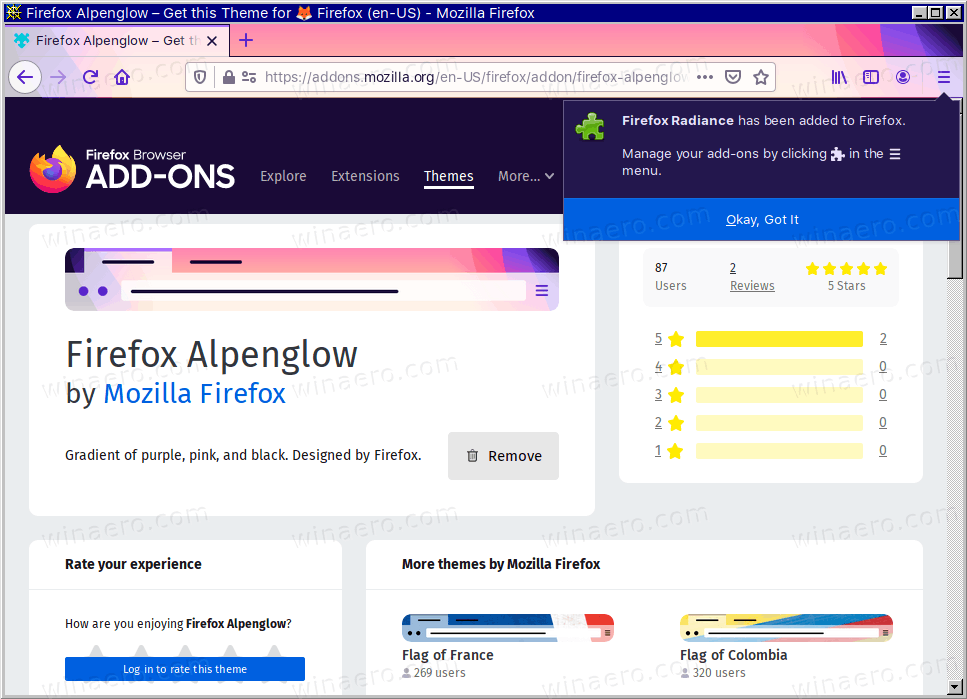Click the Firefox Add-ons logo
This screenshot has width=967, height=699.
[x=132, y=169]
